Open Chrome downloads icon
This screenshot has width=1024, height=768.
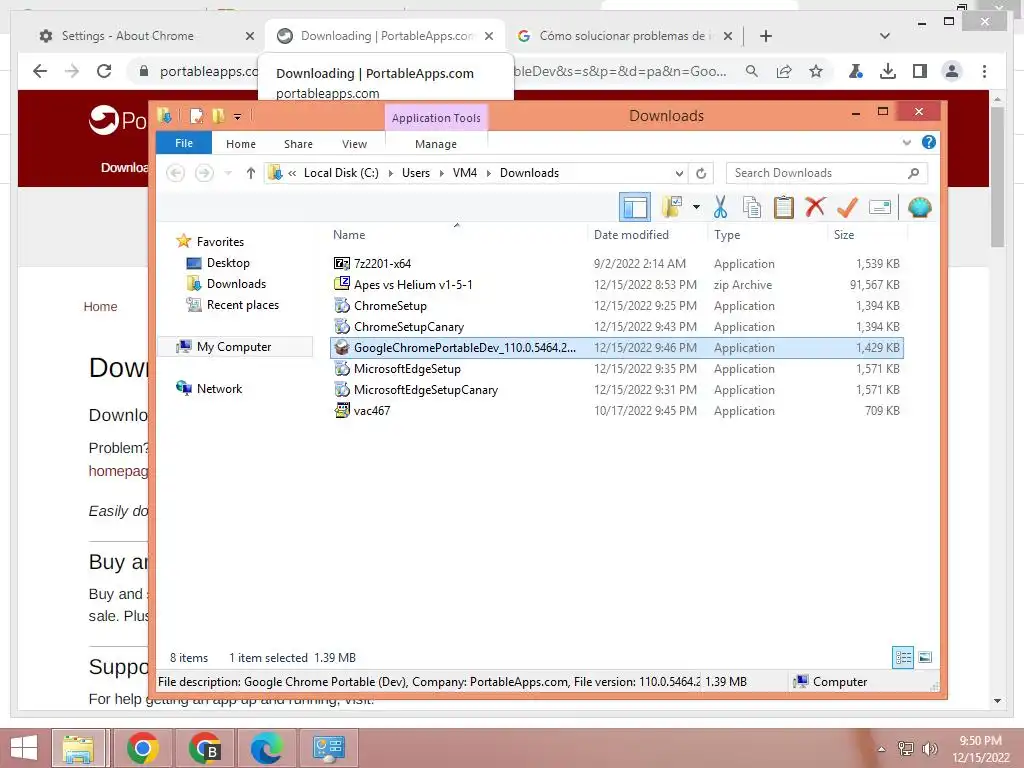click(x=888, y=71)
